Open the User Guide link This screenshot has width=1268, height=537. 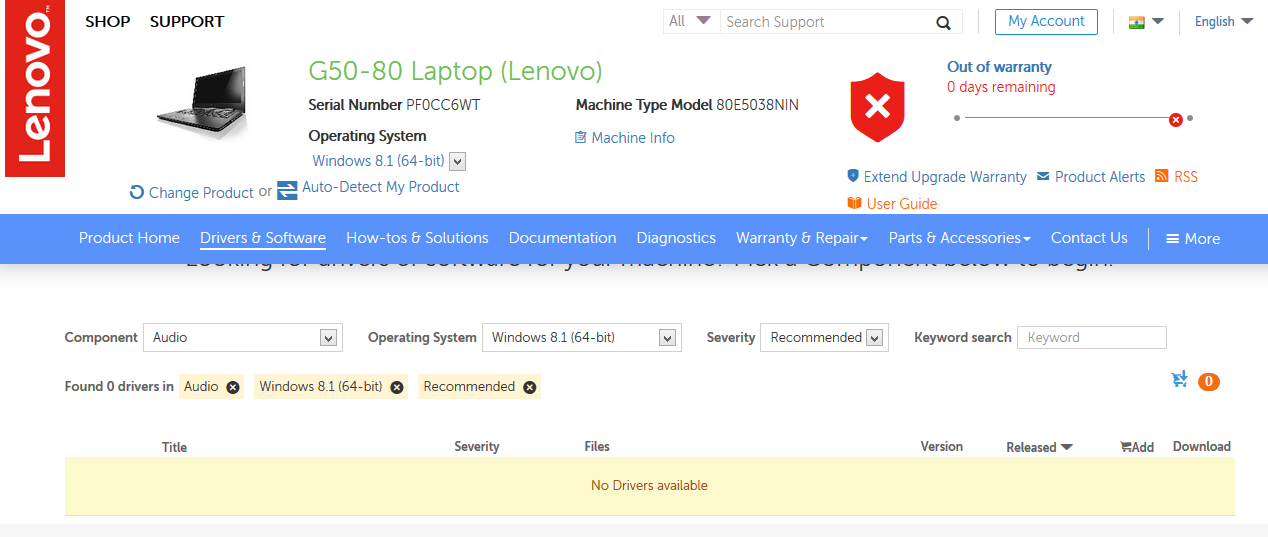click(902, 204)
